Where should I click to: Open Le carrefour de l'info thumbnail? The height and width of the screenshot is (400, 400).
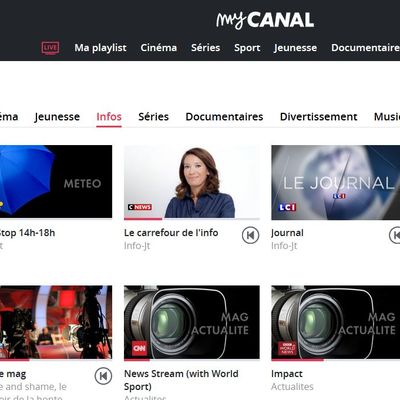192,181
